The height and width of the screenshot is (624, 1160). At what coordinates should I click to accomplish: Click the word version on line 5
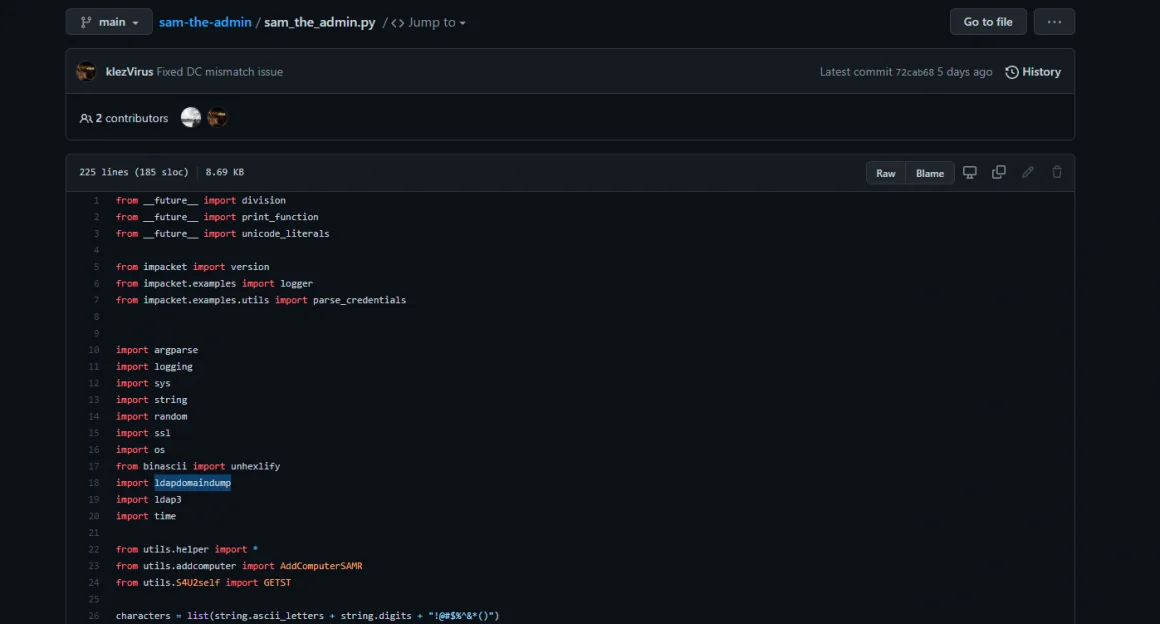click(x=250, y=267)
